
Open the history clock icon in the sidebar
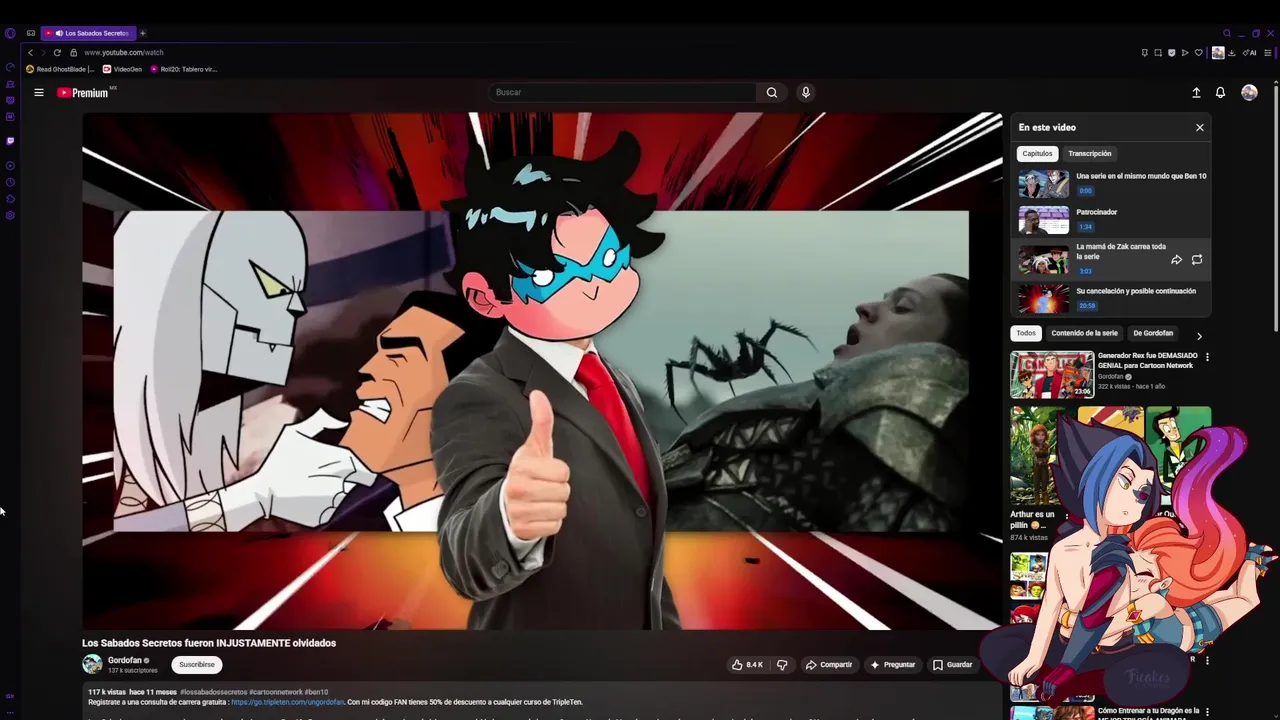[10, 182]
